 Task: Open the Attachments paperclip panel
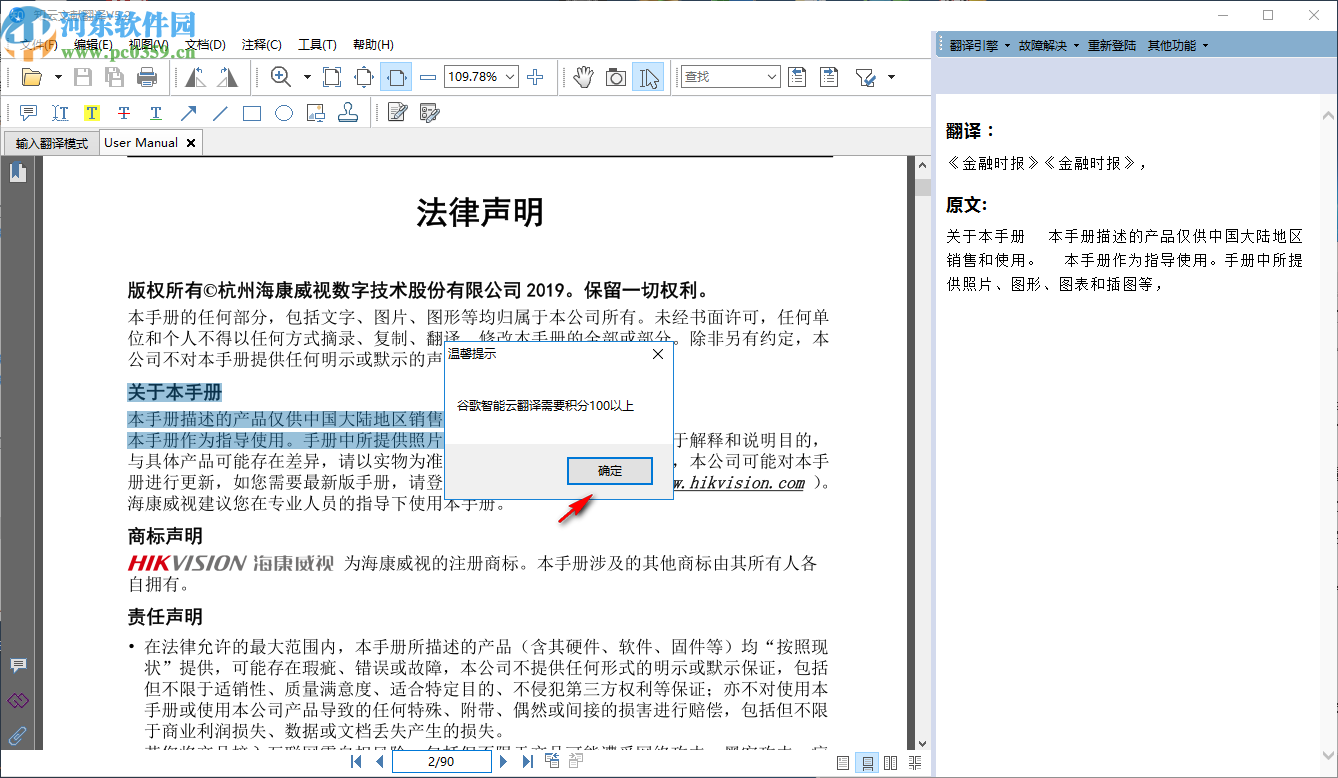coord(18,736)
